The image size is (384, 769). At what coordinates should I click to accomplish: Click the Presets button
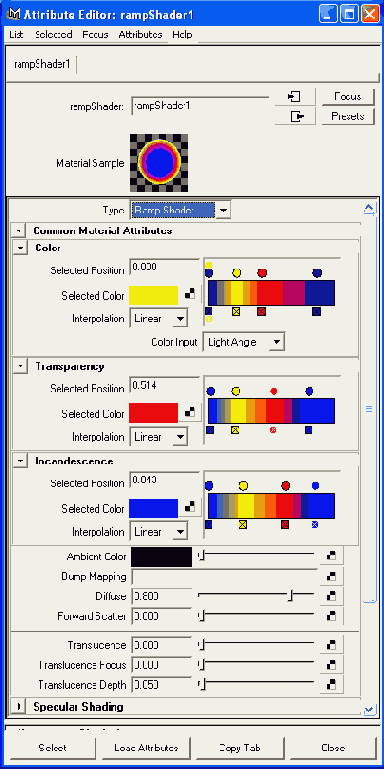(x=348, y=117)
